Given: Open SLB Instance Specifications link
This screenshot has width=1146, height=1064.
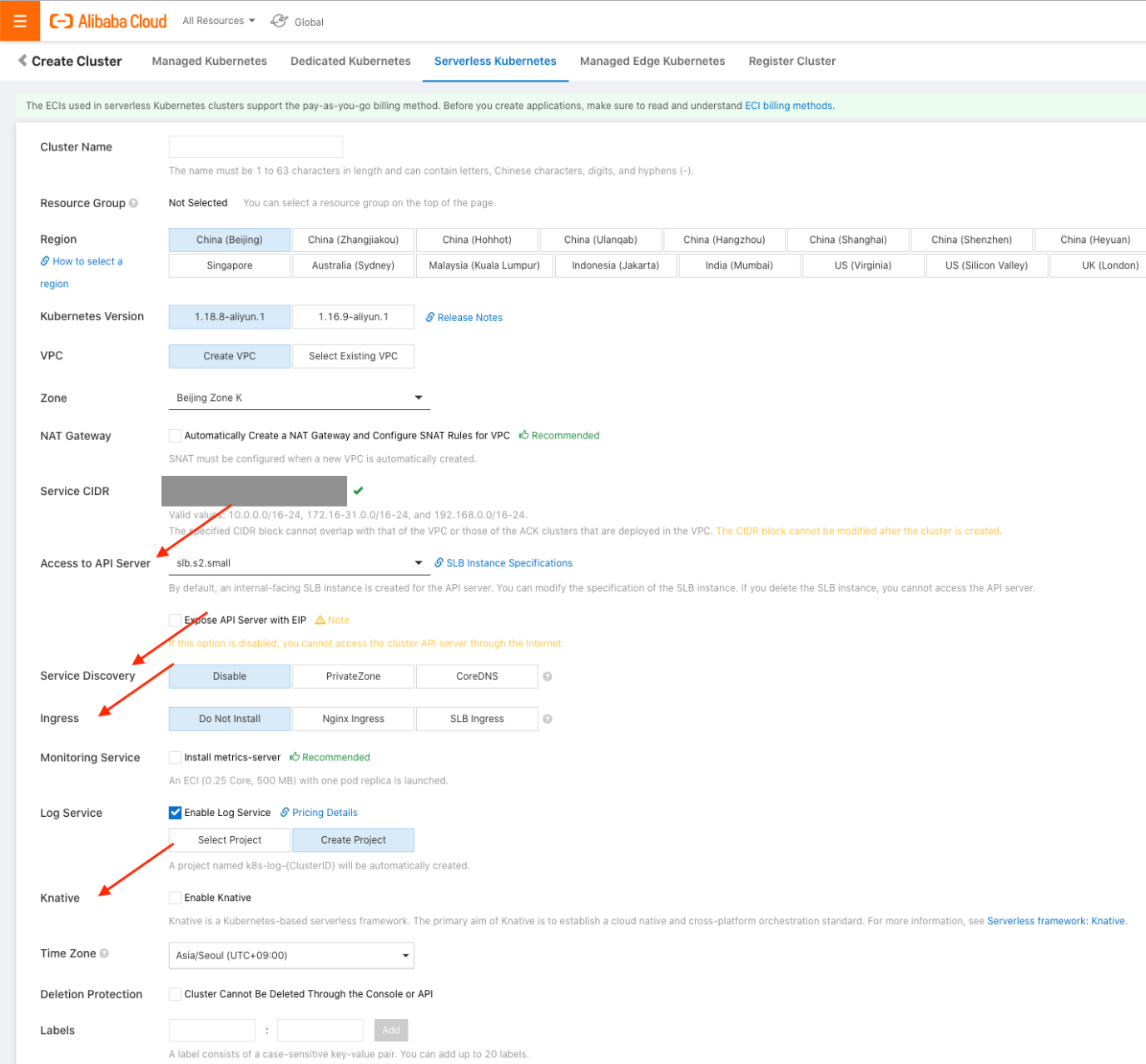Looking at the screenshot, I should pyautogui.click(x=504, y=563).
